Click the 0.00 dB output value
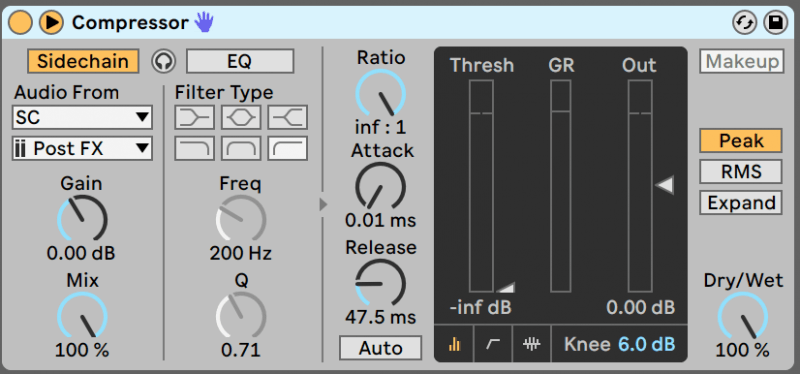Image resolution: width=800 pixels, height=374 pixels. click(x=641, y=307)
